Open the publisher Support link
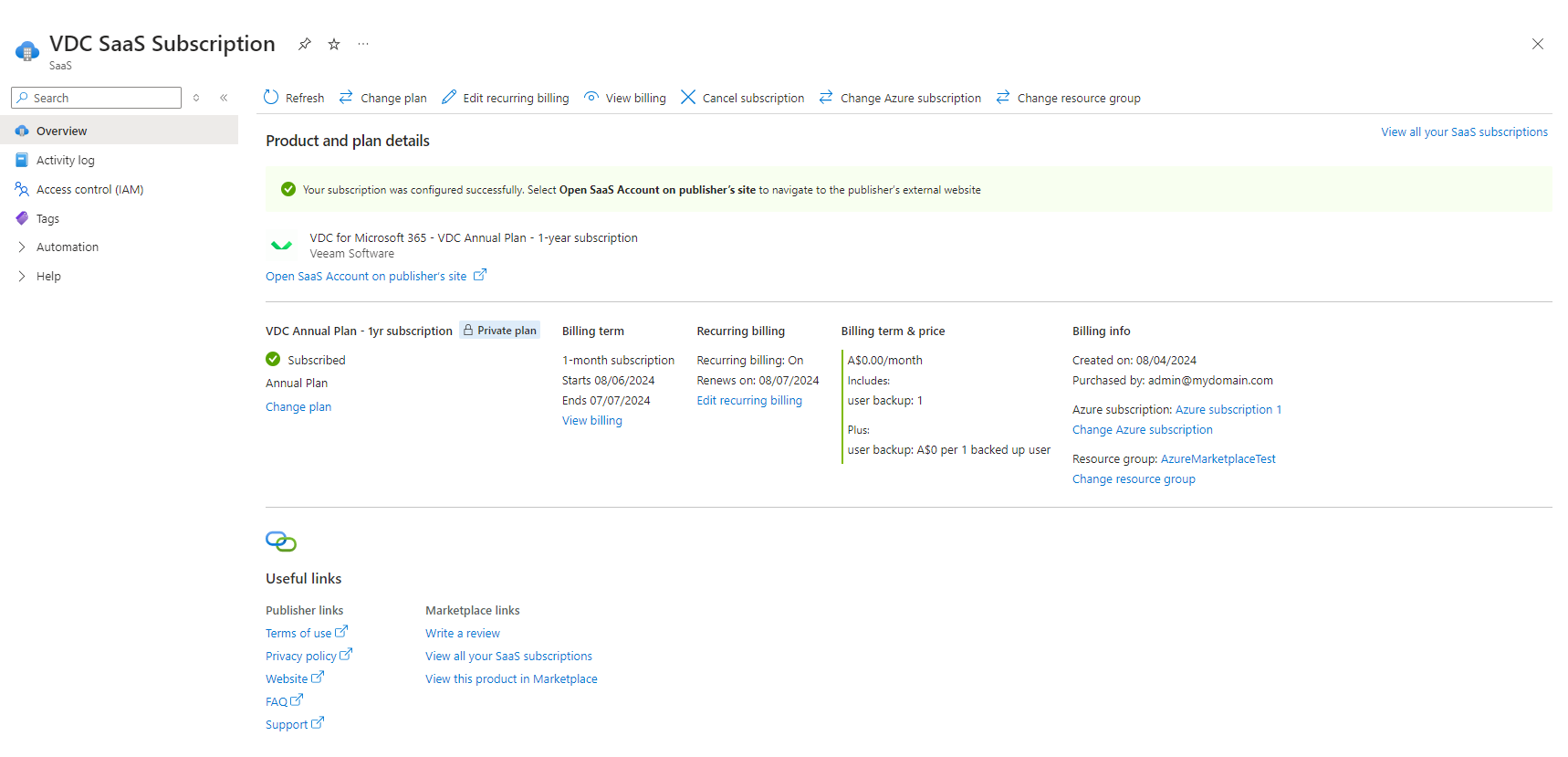Screen dimensions: 1568x757 [x=295, y=724]
